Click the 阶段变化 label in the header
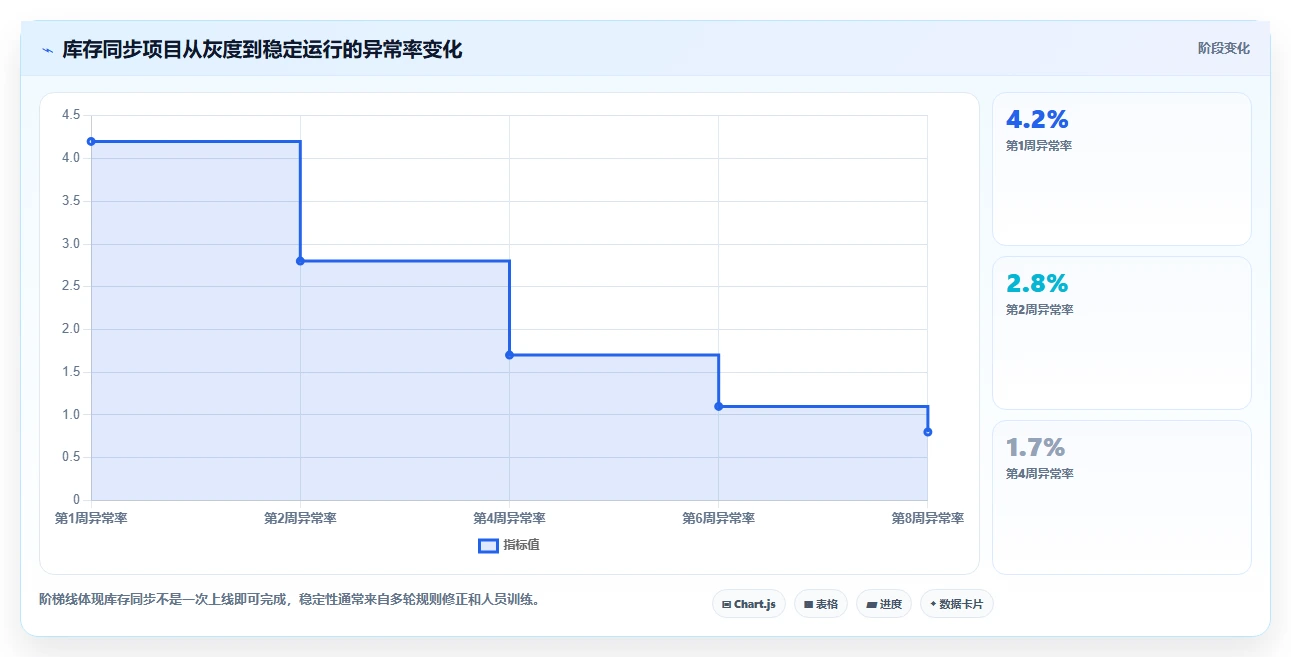The width and height of the screenshot is (1291, 657). 1224,48
